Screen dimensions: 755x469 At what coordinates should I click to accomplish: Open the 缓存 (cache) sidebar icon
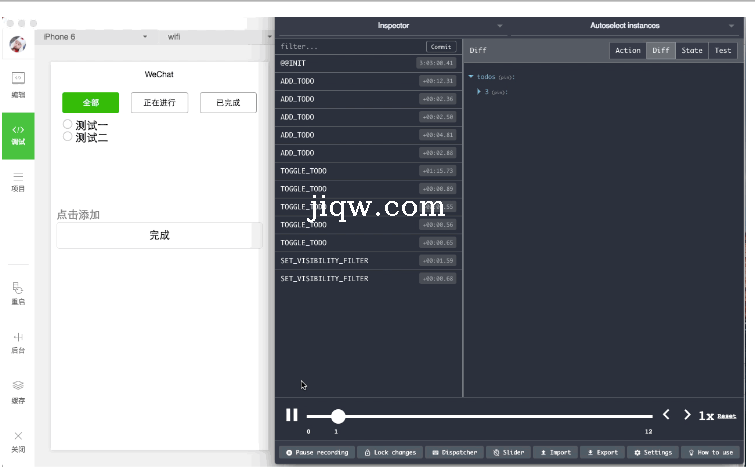tap(18, 390)
